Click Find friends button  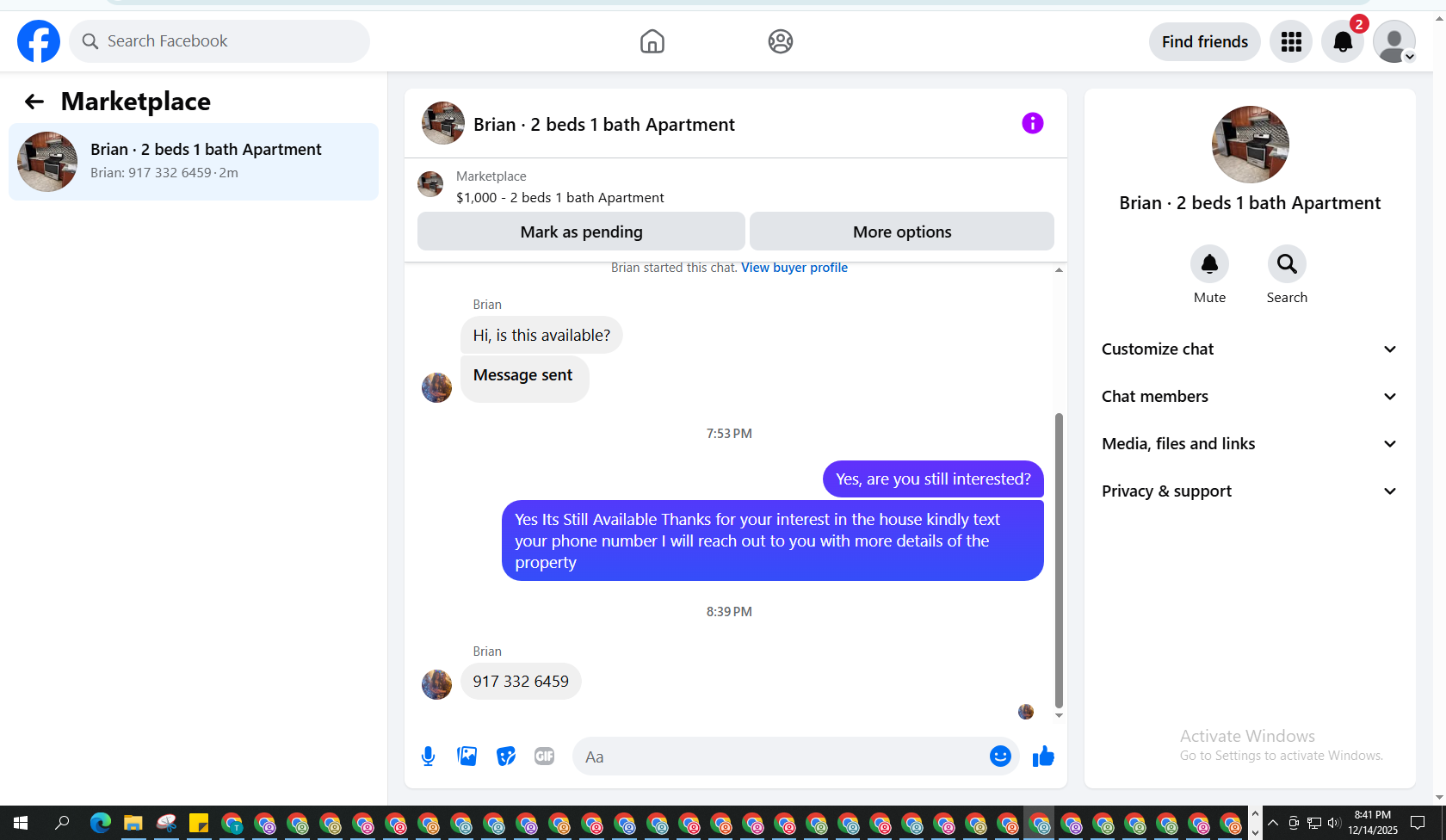point(1205,41)
